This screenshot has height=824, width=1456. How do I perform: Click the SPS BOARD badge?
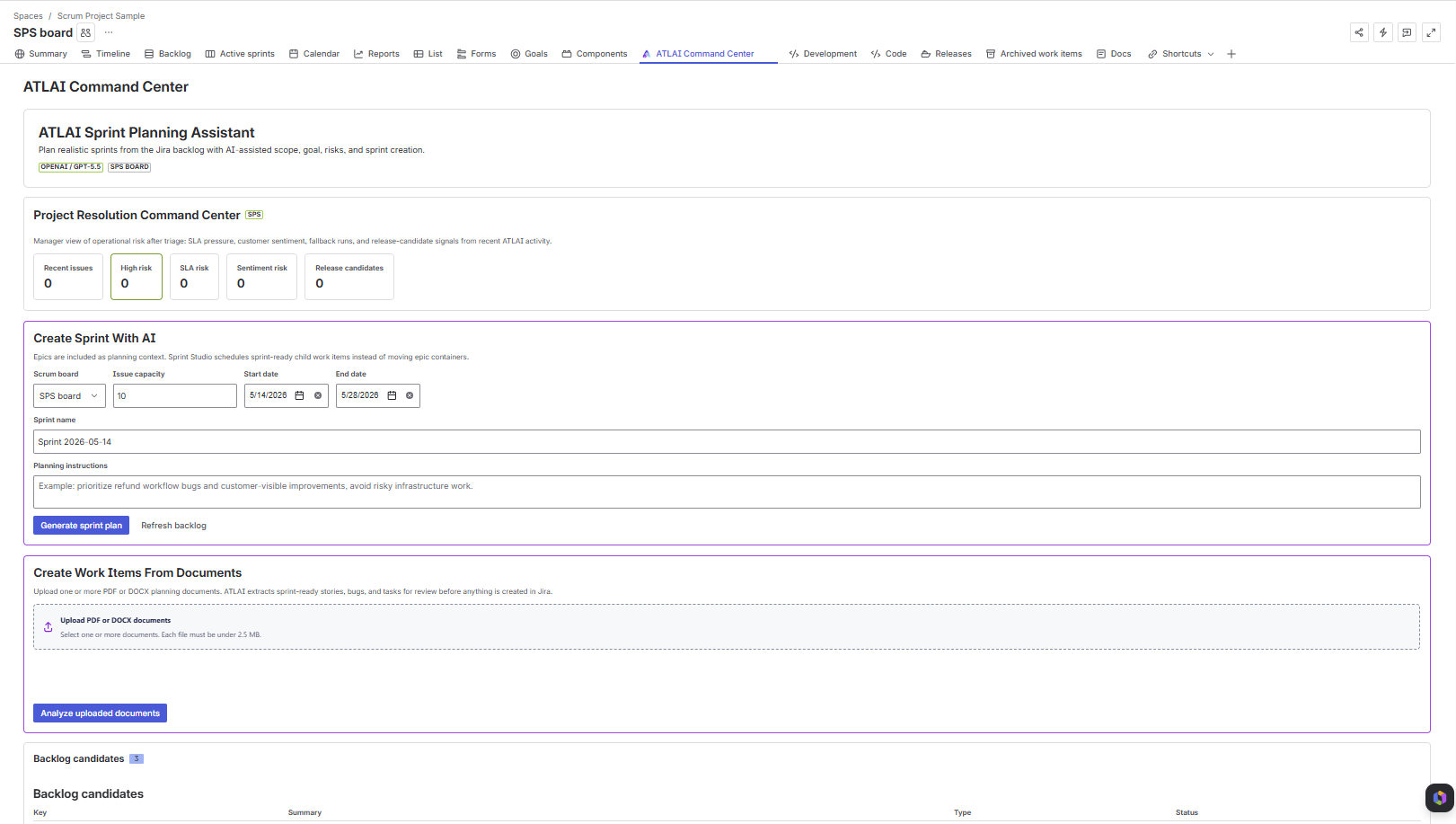tap(129, 167)
